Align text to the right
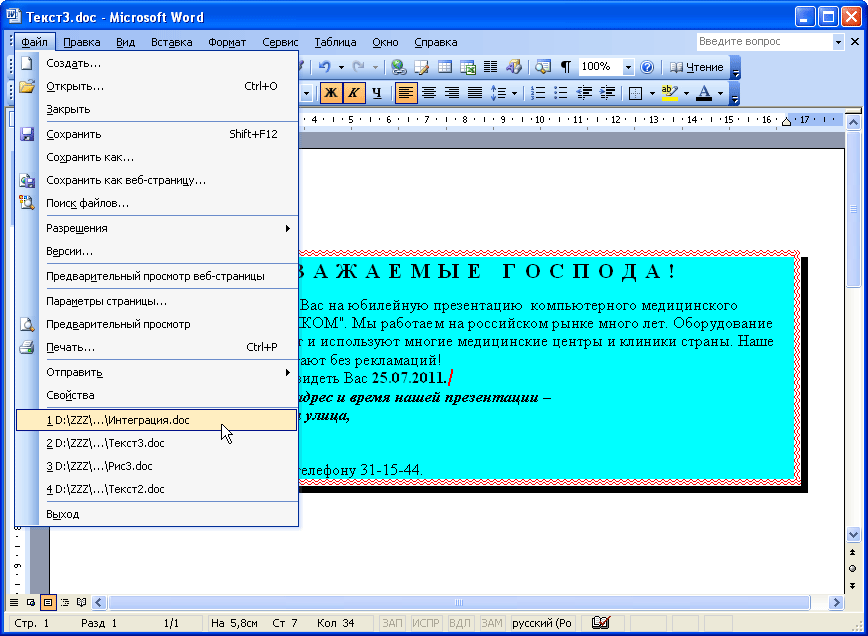This screenshot has width=868, height=636. click(452, 93)
